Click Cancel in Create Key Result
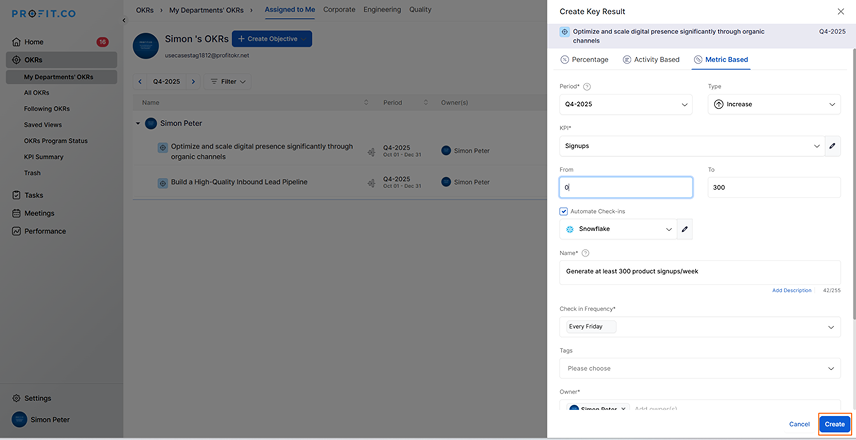This screenshot has height=440, width=856. tap(799, 424)
